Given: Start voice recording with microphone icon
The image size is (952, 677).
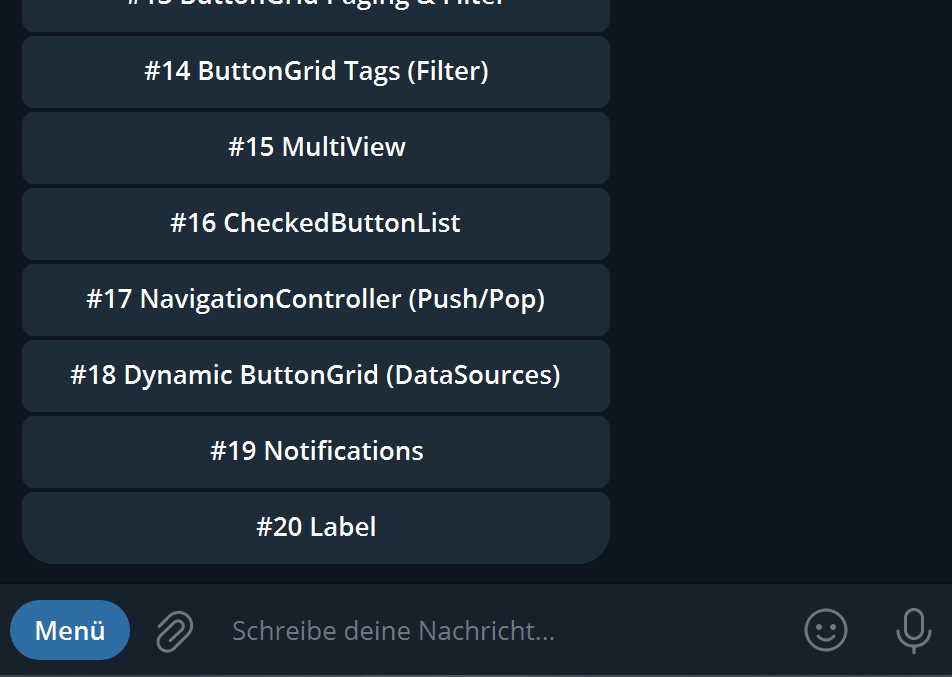Looking at the screenshot, I should 913,630.
